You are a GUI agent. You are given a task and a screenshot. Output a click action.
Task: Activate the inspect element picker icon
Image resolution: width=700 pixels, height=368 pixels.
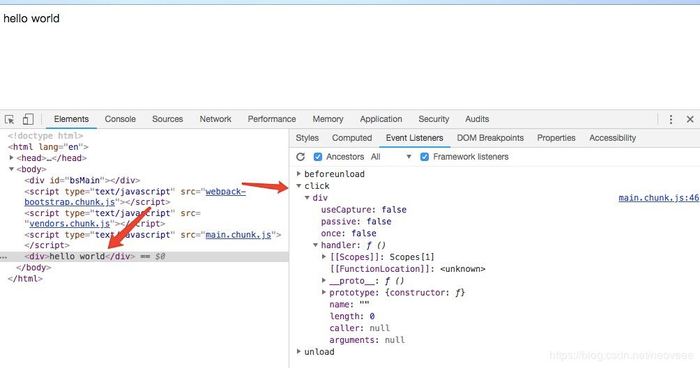(x=9, y=119)
